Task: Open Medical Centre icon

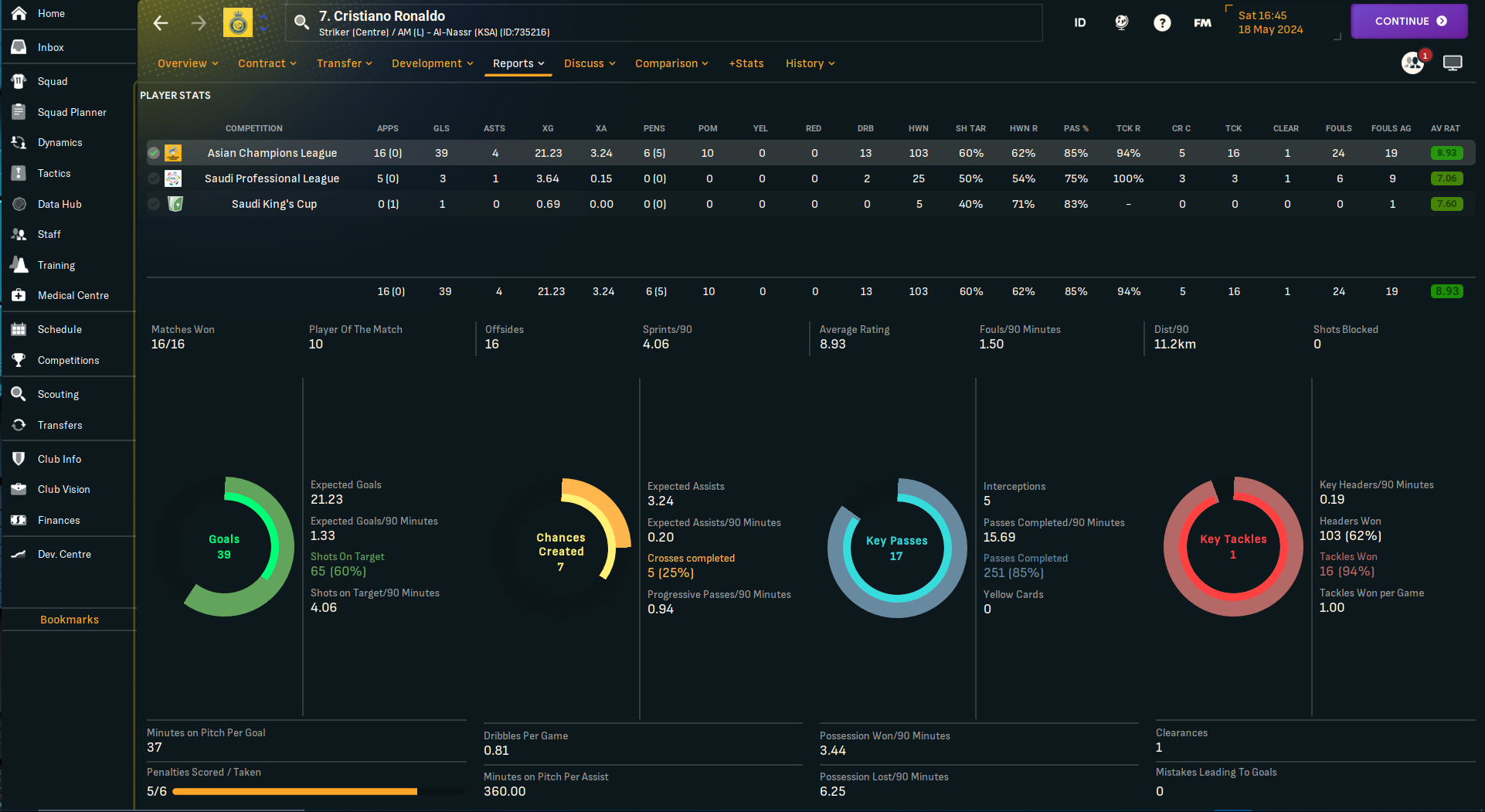Action: coord(19,295)
